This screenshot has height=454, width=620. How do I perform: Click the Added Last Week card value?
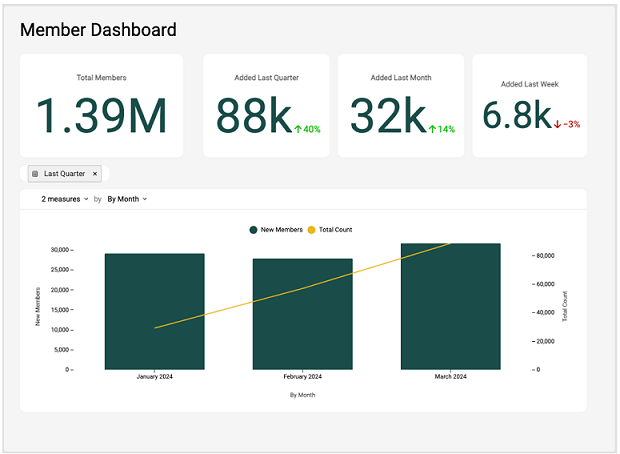pyautogui.click(x=515, y=116)
